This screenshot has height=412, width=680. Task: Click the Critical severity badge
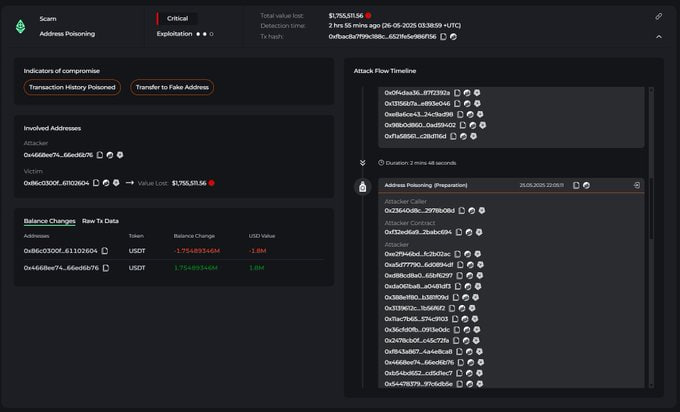pyautogui.click(x=177, y=18)
